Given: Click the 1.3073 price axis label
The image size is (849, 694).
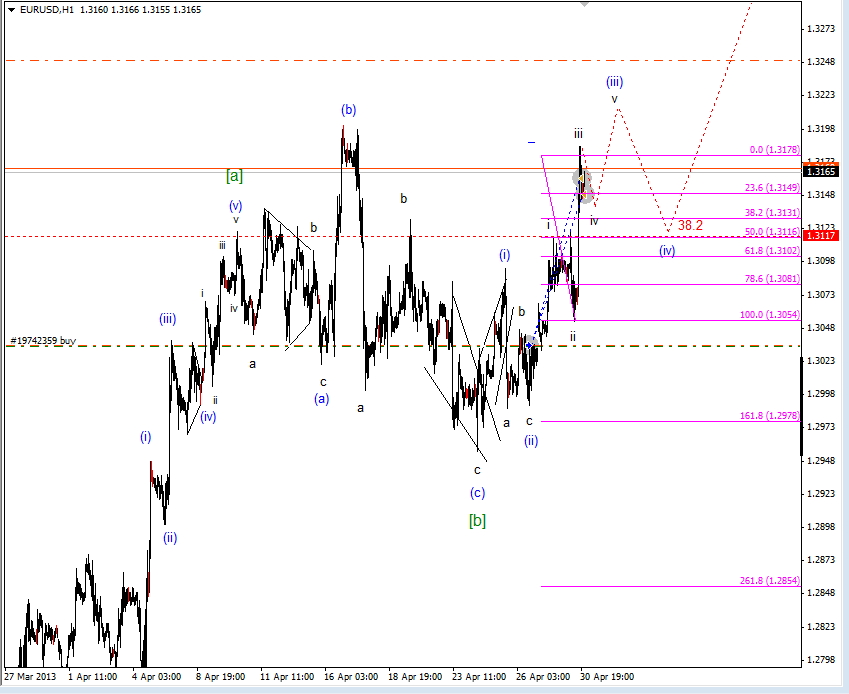Looking at the screenshot, I should [x=821, y=294].
